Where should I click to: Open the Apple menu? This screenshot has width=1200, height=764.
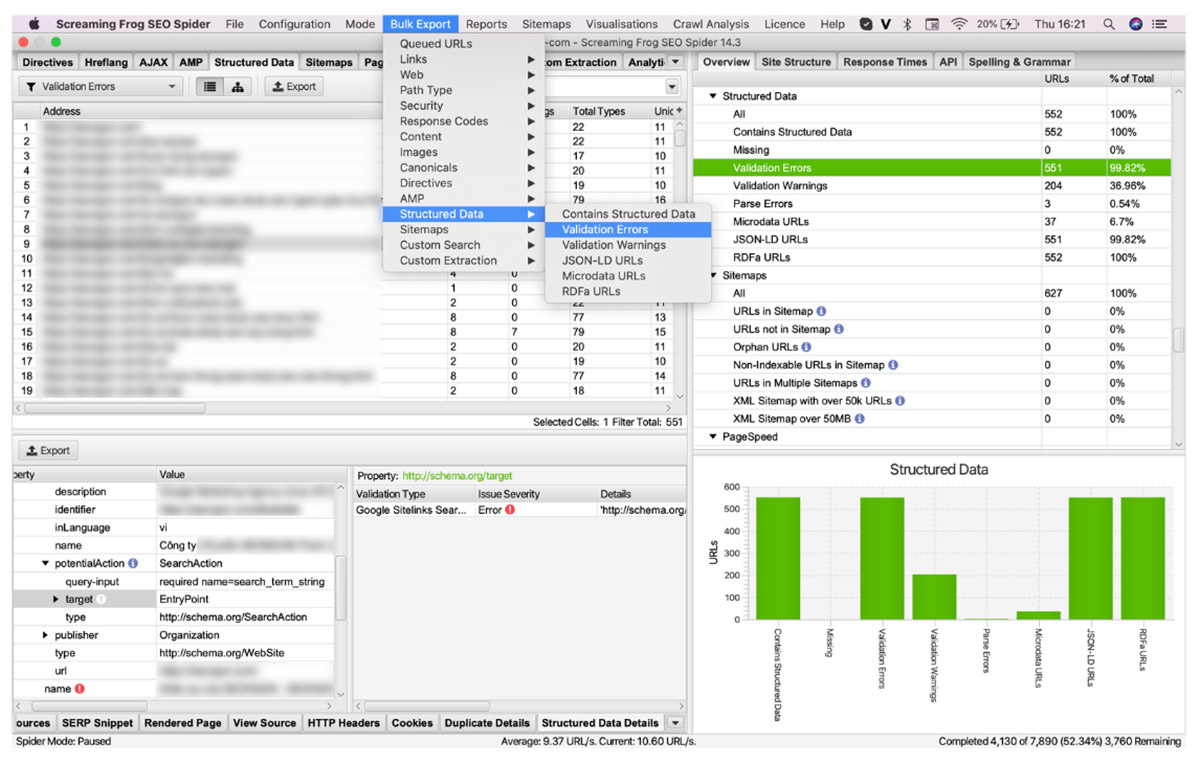tap(34, 24)
